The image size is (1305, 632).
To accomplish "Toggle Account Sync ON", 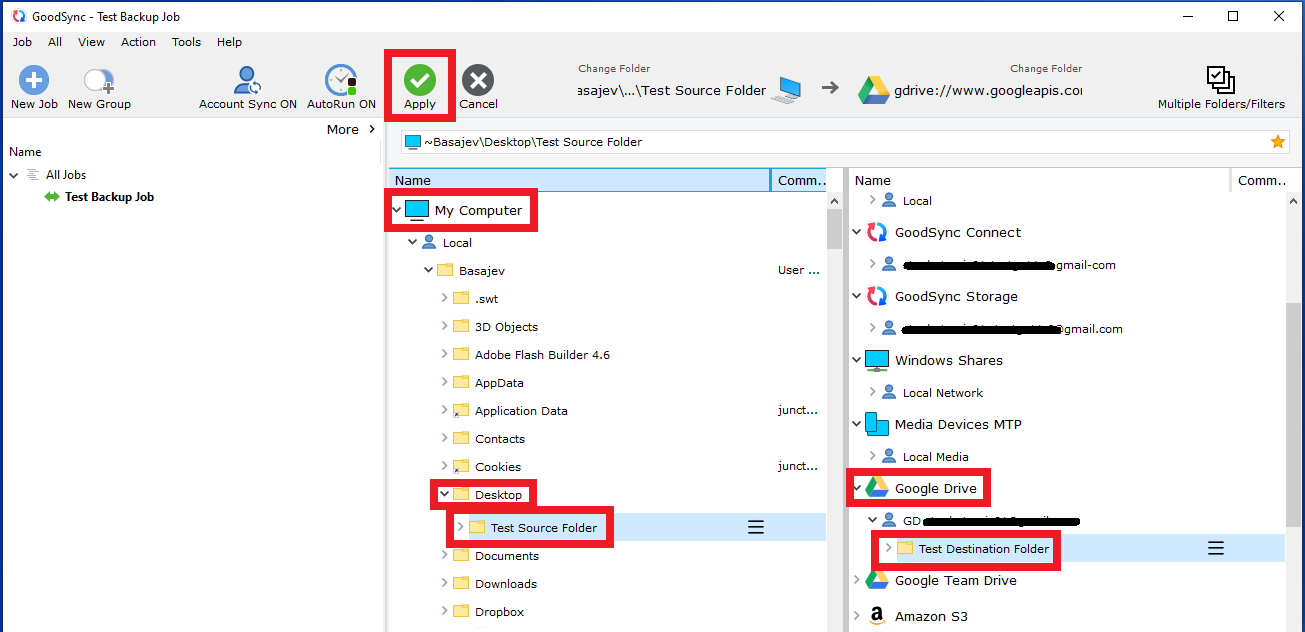I will 247,81.
